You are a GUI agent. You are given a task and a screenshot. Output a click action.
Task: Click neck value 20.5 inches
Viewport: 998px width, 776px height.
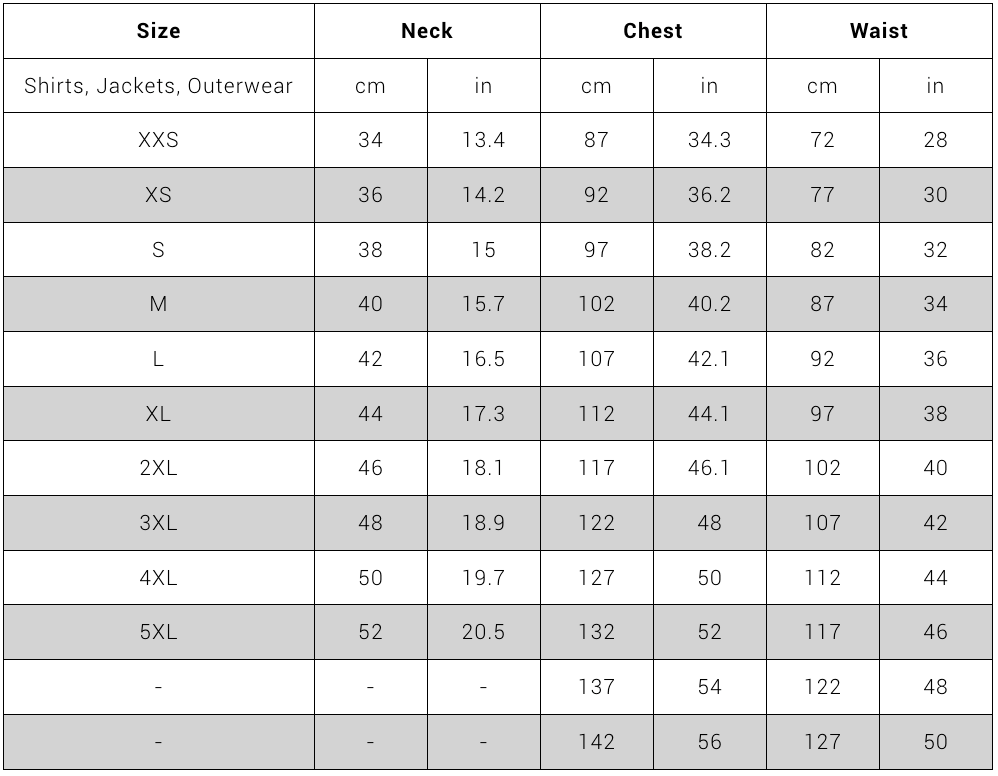coord(484,632)
